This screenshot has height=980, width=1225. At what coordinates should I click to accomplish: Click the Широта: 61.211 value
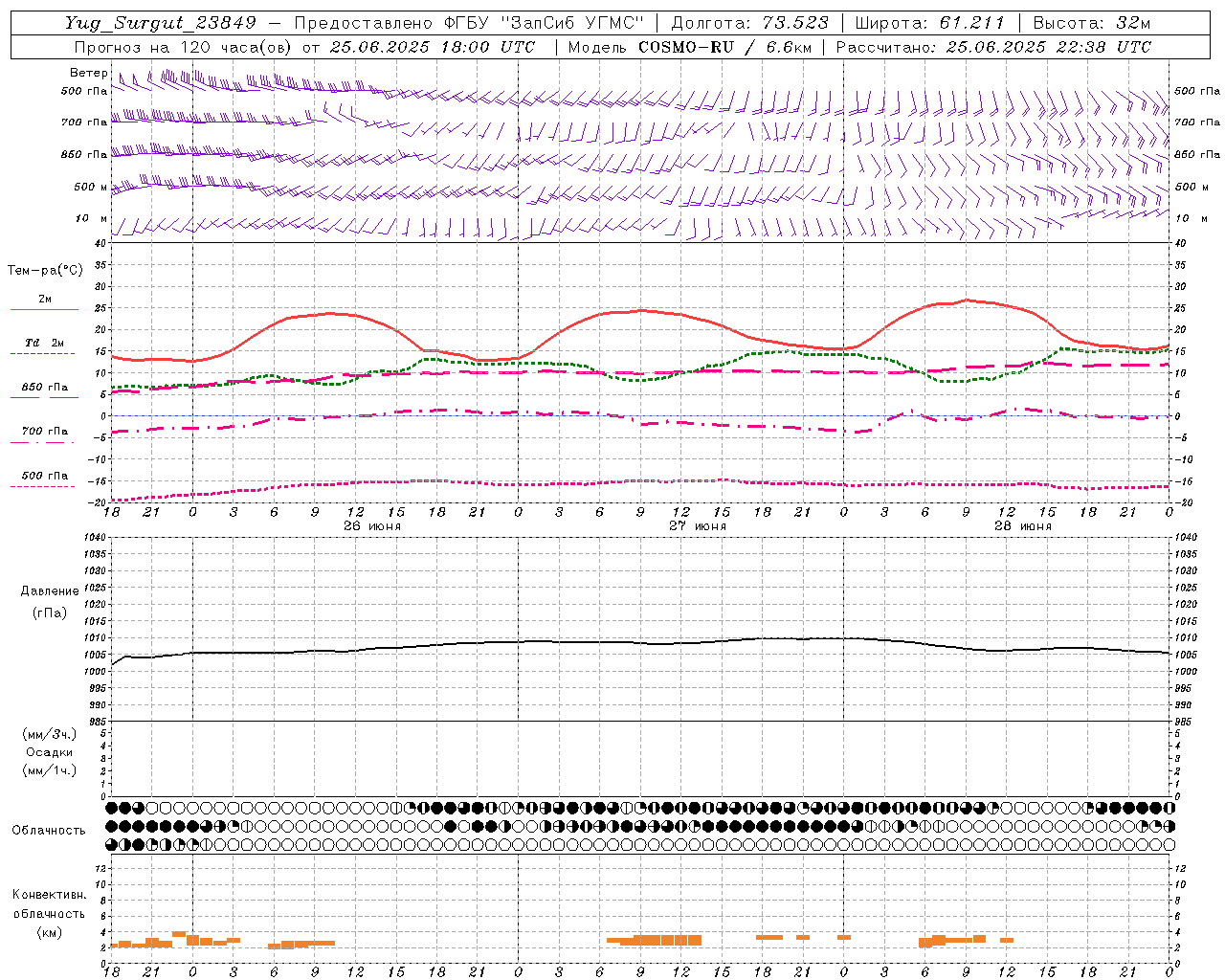click(x=929, y=23)
